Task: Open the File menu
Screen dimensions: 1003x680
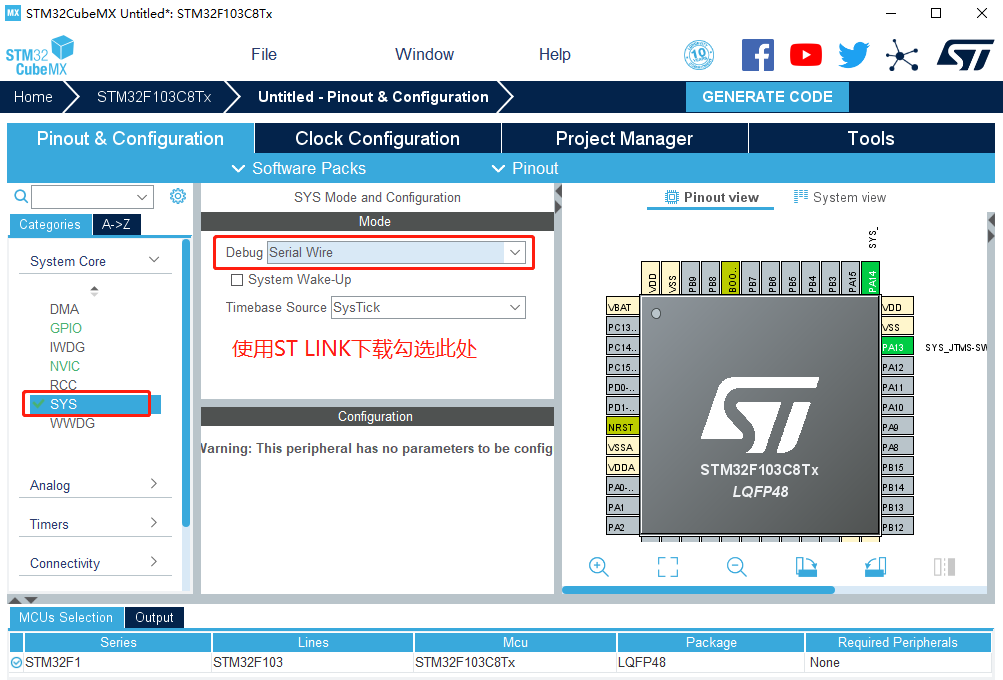Action: point(264,54)
